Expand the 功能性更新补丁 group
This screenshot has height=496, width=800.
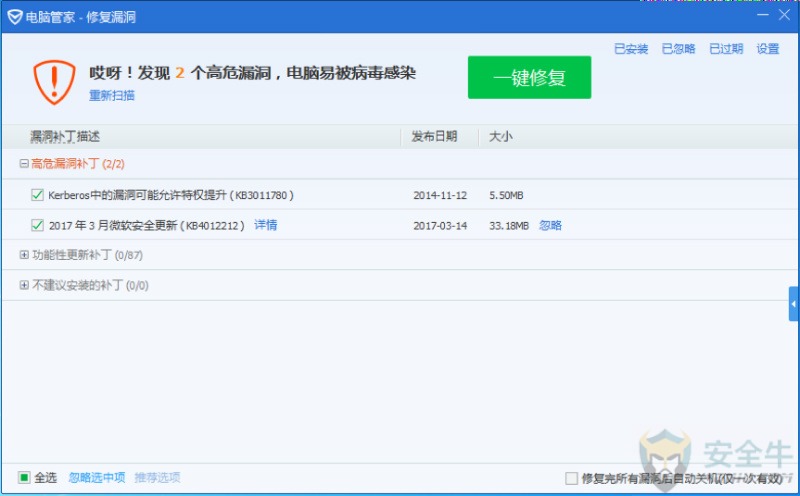point(23,255)
